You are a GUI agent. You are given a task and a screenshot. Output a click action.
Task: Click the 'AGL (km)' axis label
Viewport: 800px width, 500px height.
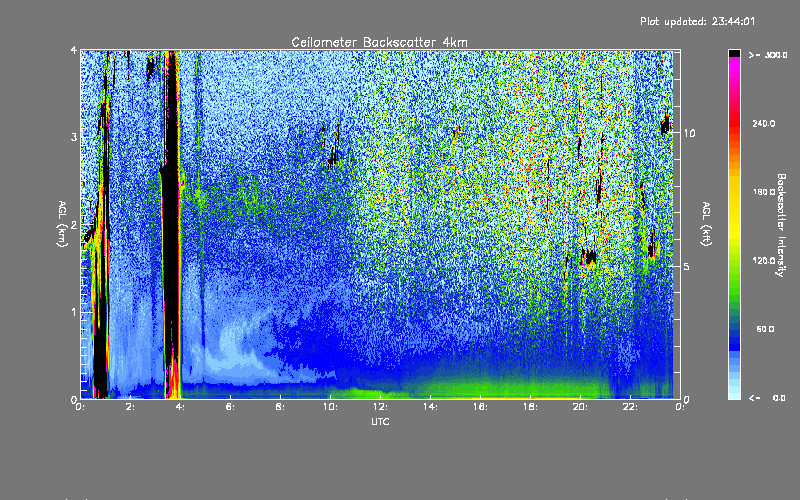pyautogui.click(x=62, y=224)
